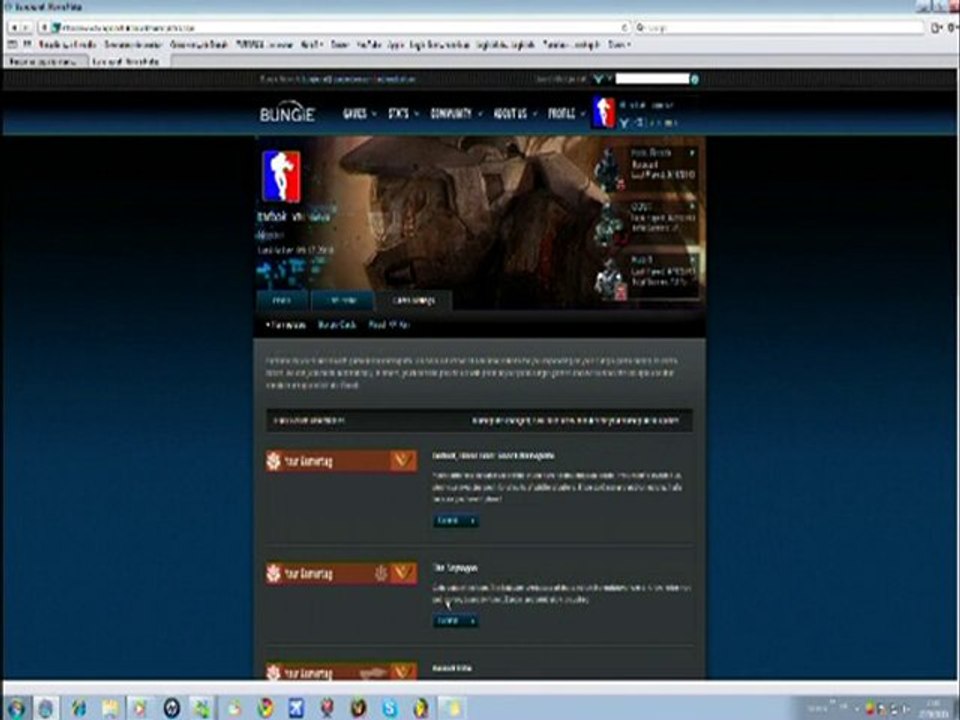Open the Profile navigation menu

(561, 114)
